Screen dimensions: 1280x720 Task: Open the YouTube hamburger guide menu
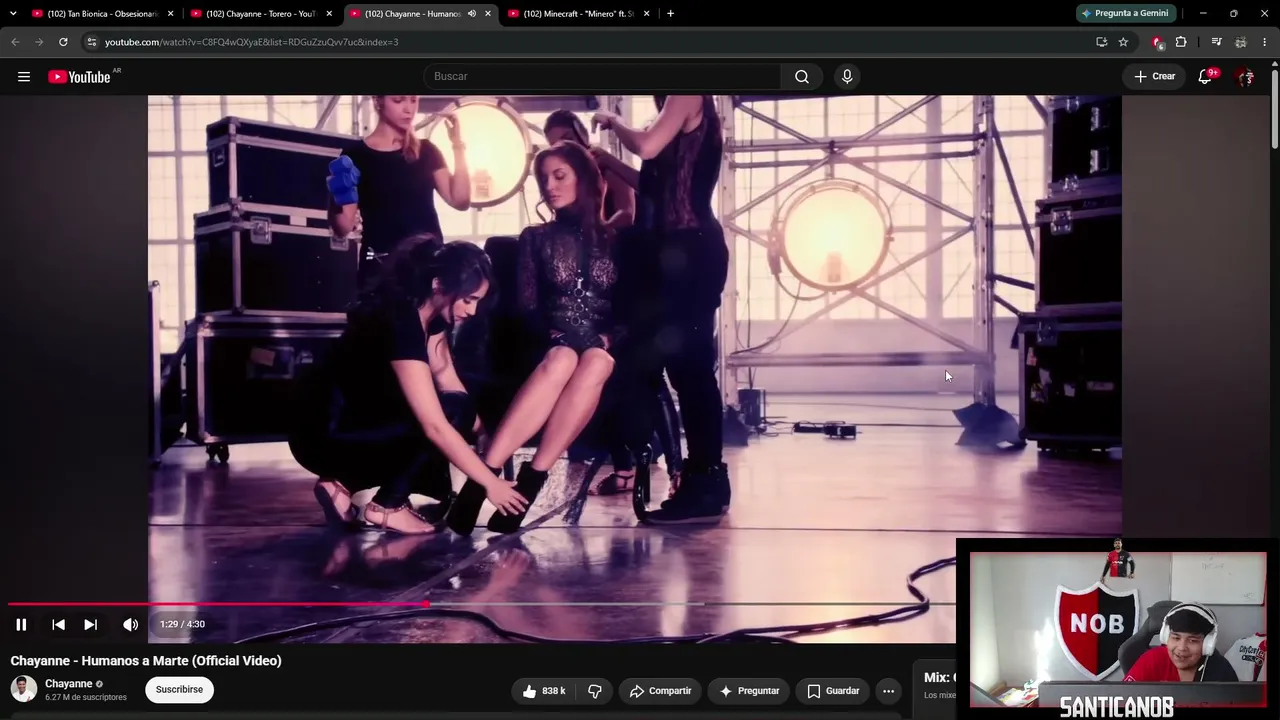(24, 76)
